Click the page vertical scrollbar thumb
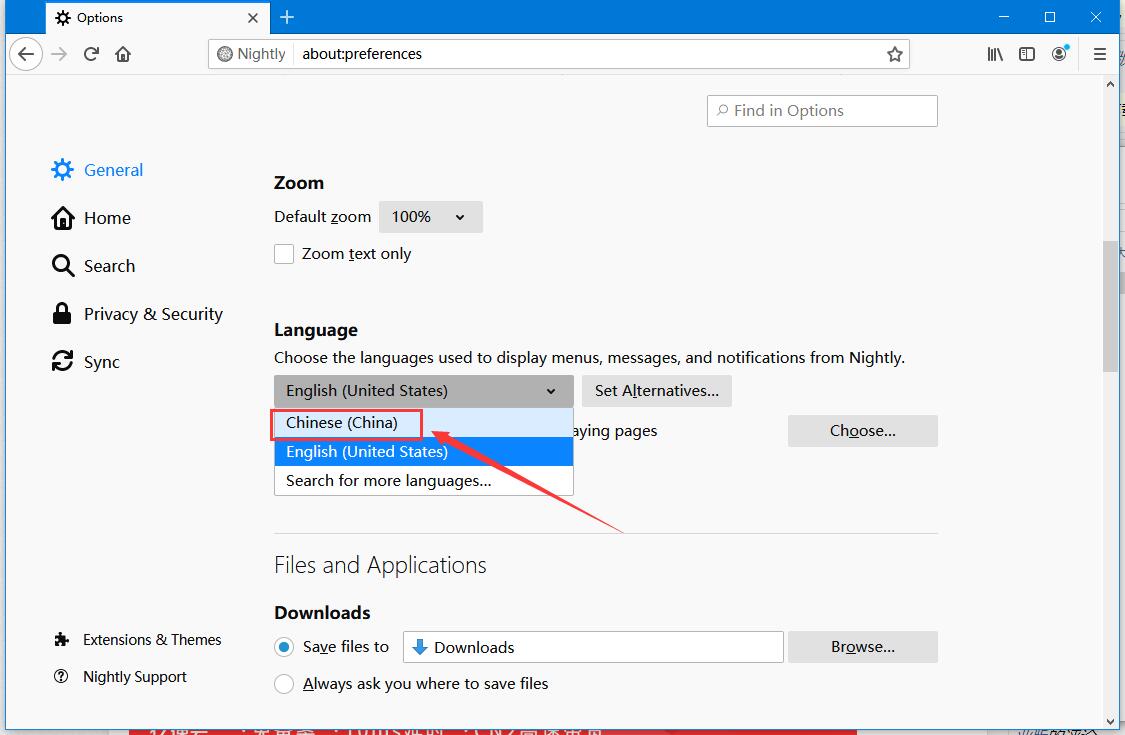The height and width of the screenshot is (735, 1125). click(x=1110, y=306)
